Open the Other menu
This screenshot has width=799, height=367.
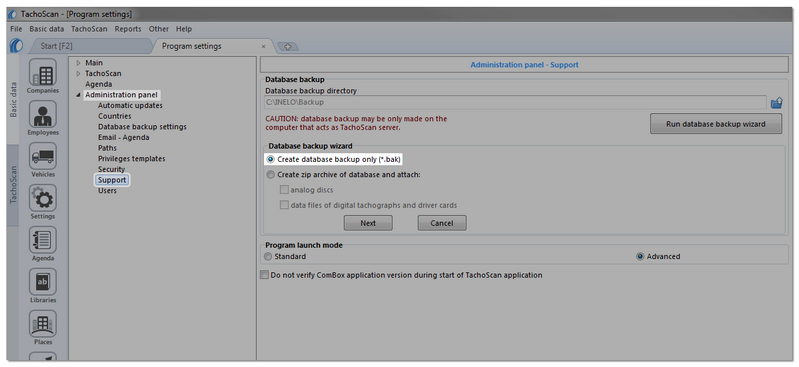(x=159, y=29)
